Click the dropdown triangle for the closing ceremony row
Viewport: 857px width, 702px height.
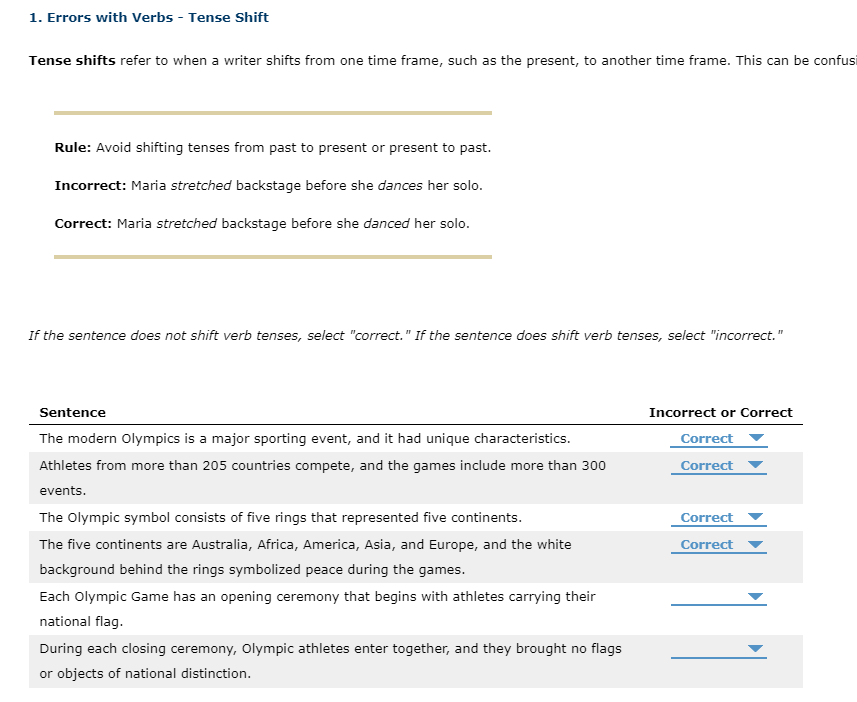coord(757,648)
